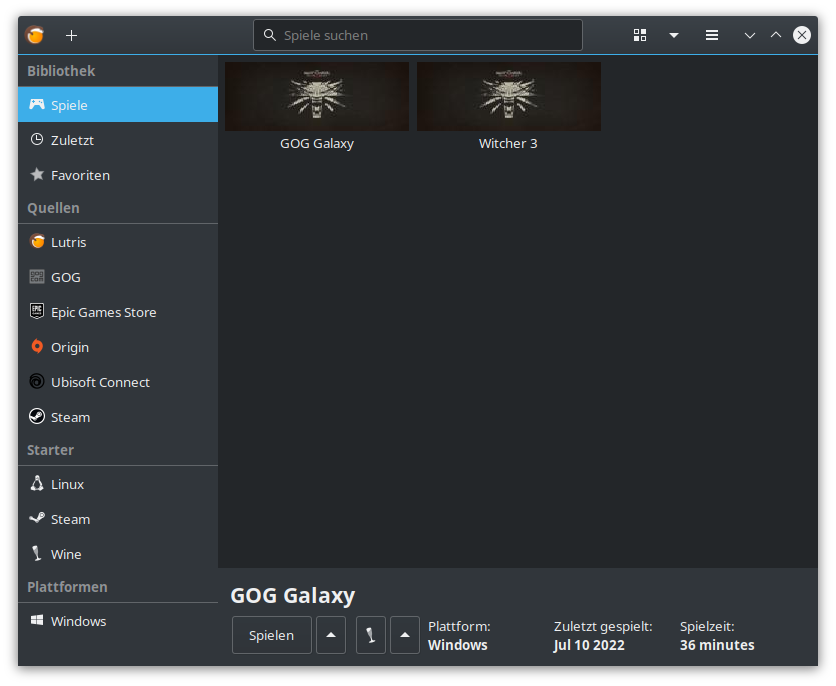Click the window minimize chevron

(x=750, y=36)
